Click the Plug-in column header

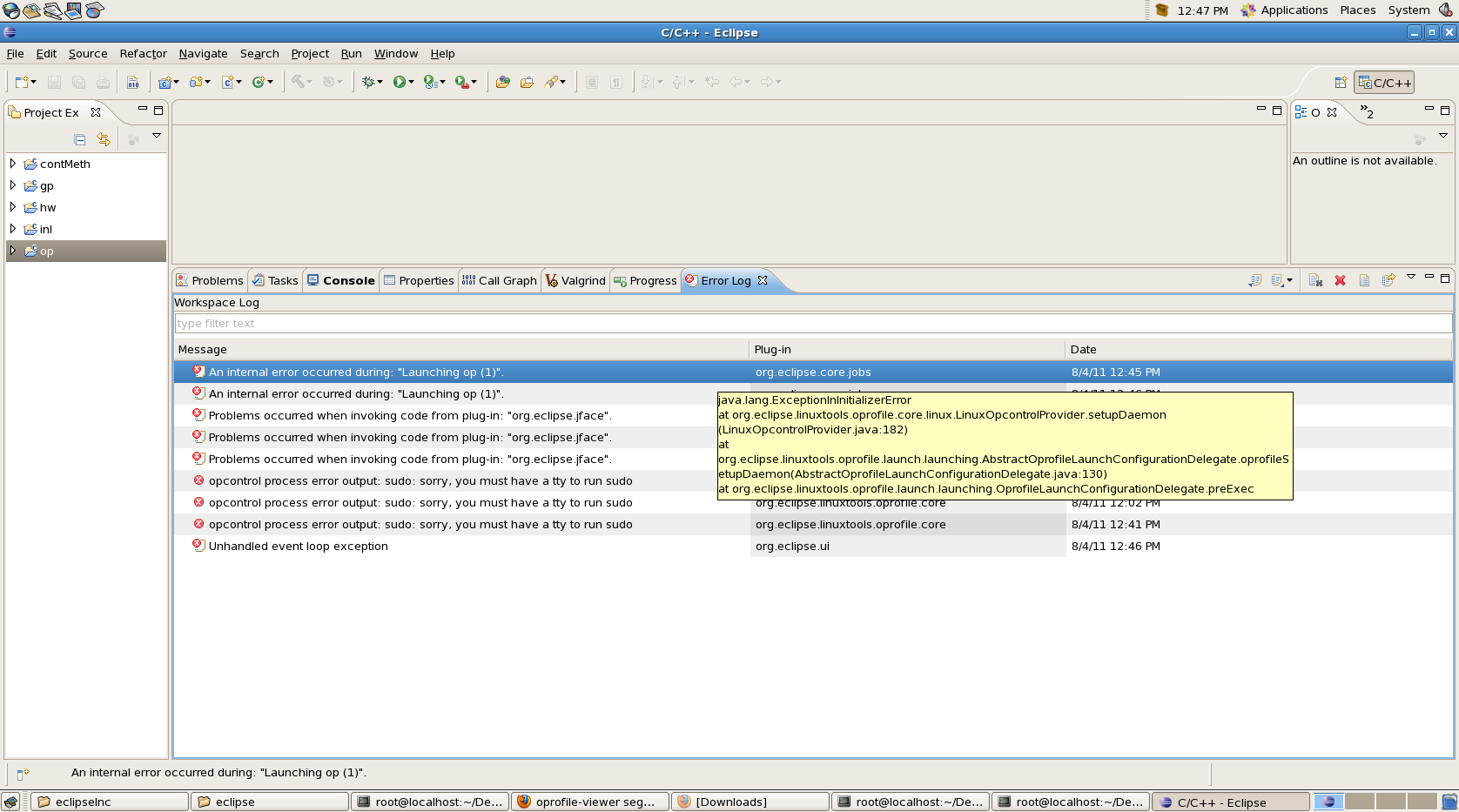(x=907, y=349)
